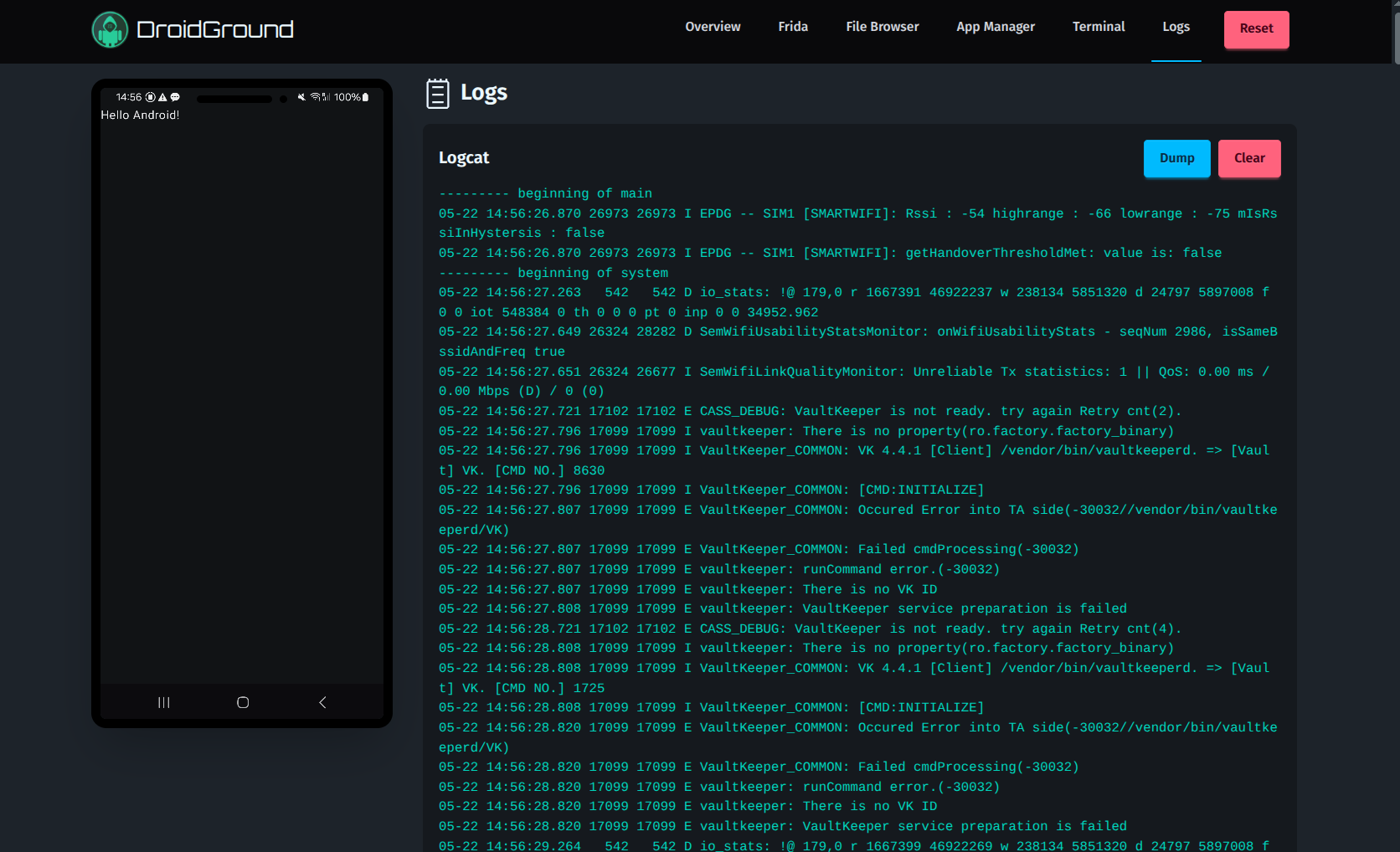Switch to the Terminal page

click(1099, 27)
